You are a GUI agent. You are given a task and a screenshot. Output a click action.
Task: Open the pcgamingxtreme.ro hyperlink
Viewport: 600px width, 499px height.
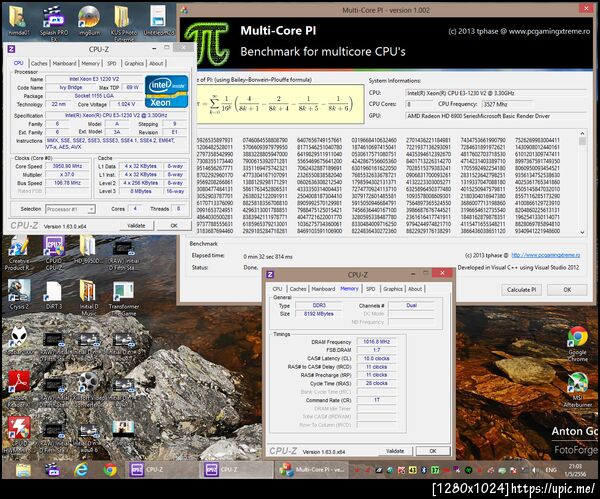546,255
